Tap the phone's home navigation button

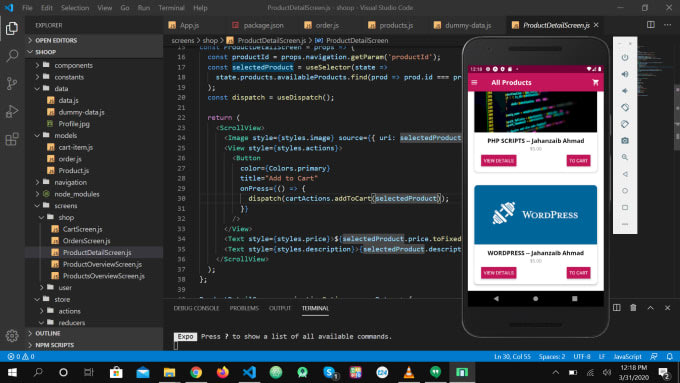coord(536,298)
